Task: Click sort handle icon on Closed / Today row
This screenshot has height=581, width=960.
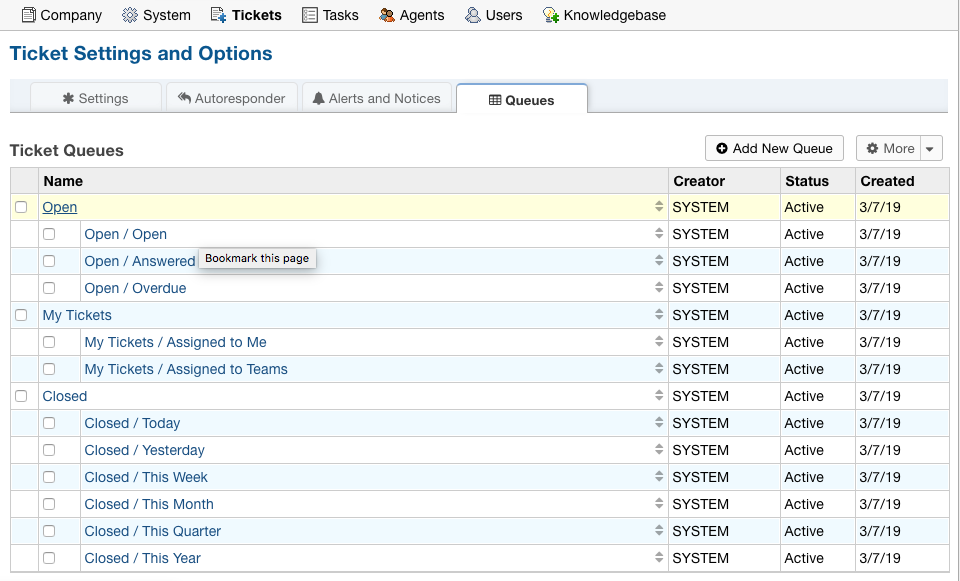Action: coord(659,423)
